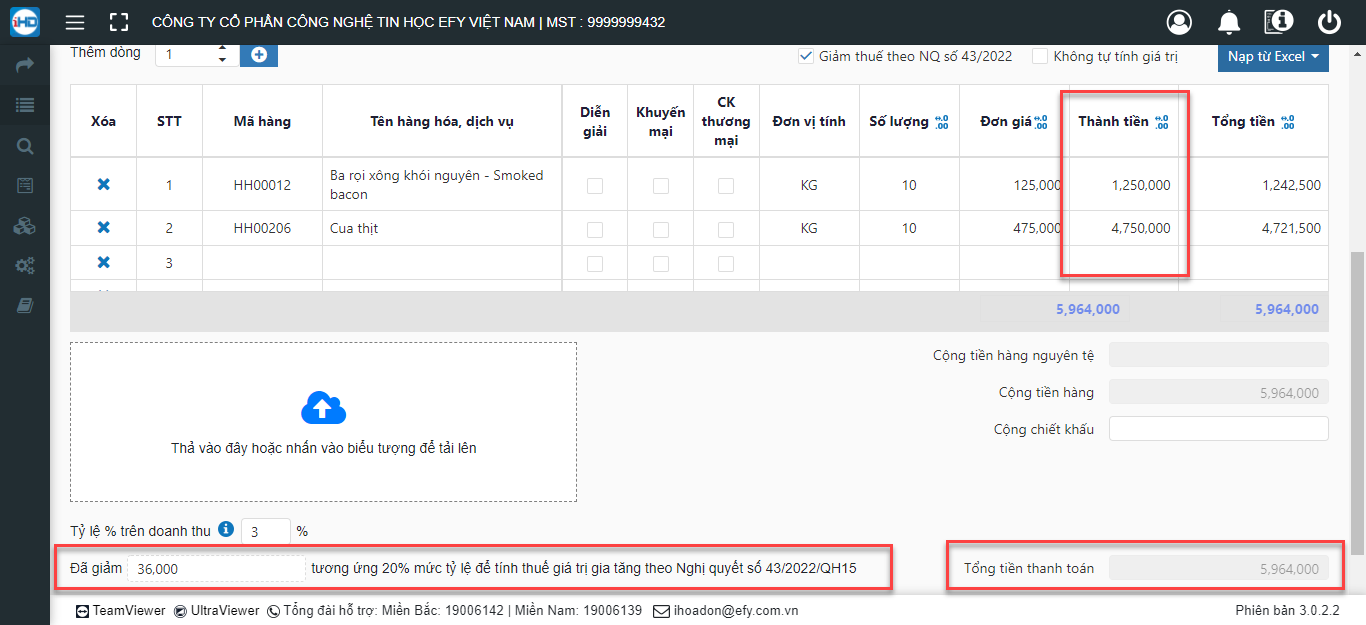
Task: Click the TeamViewer link in footer
Action: point(121,610)
